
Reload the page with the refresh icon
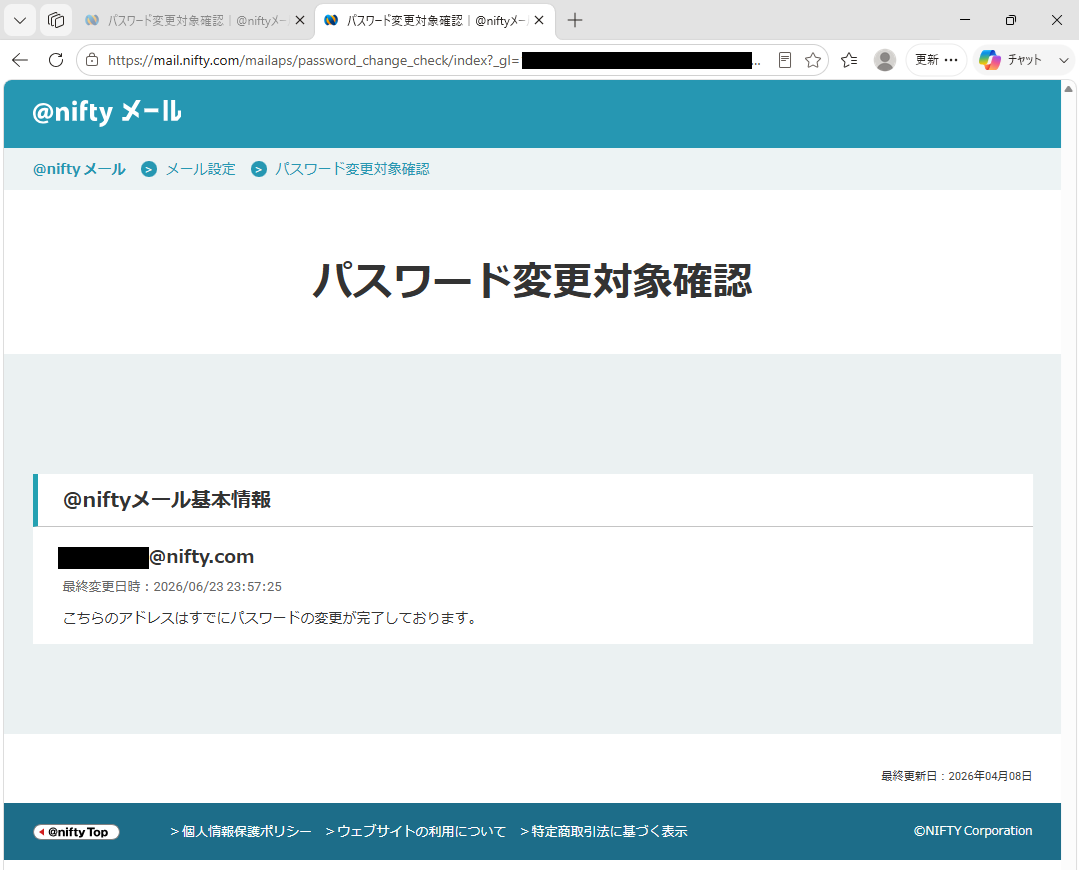[x=56, y=60]
